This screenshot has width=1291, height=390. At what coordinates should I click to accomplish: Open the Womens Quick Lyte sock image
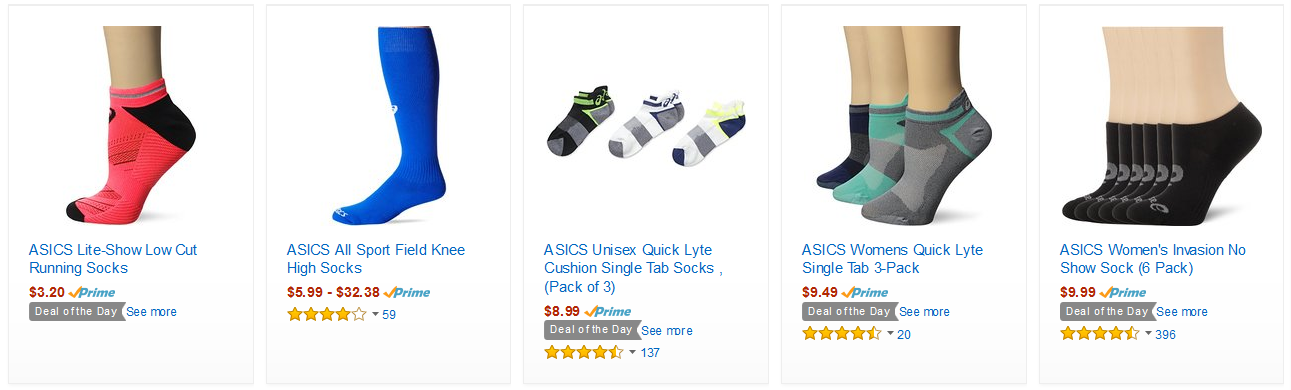tap(903, 125)
